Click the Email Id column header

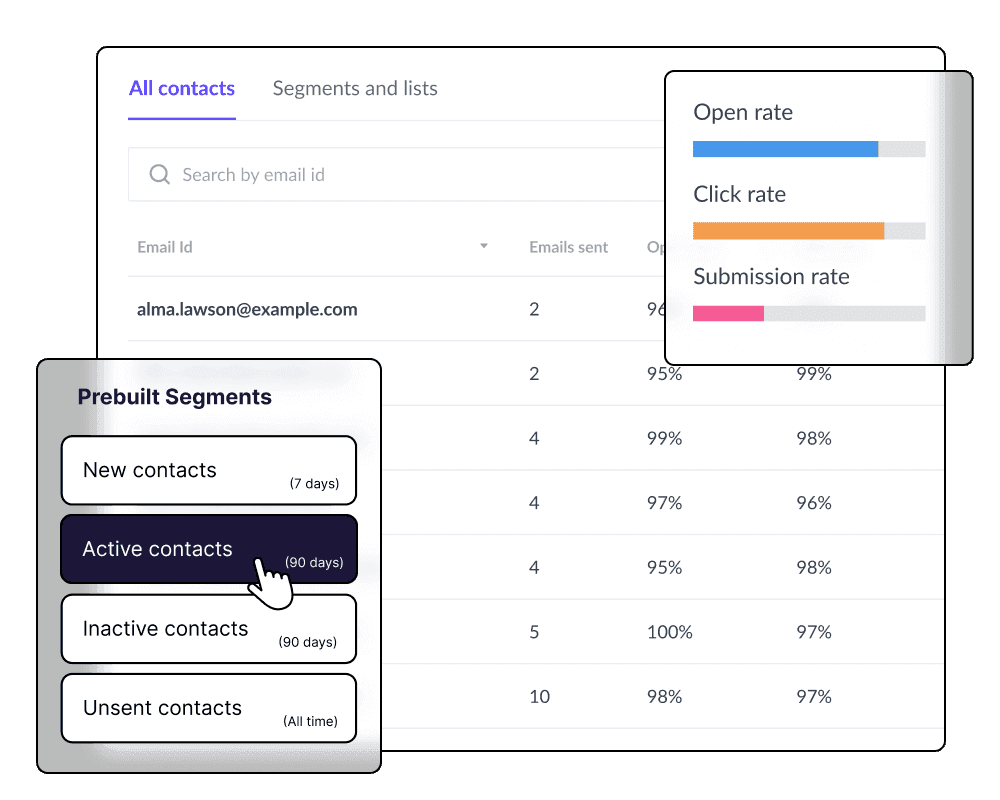coord(165,247)
